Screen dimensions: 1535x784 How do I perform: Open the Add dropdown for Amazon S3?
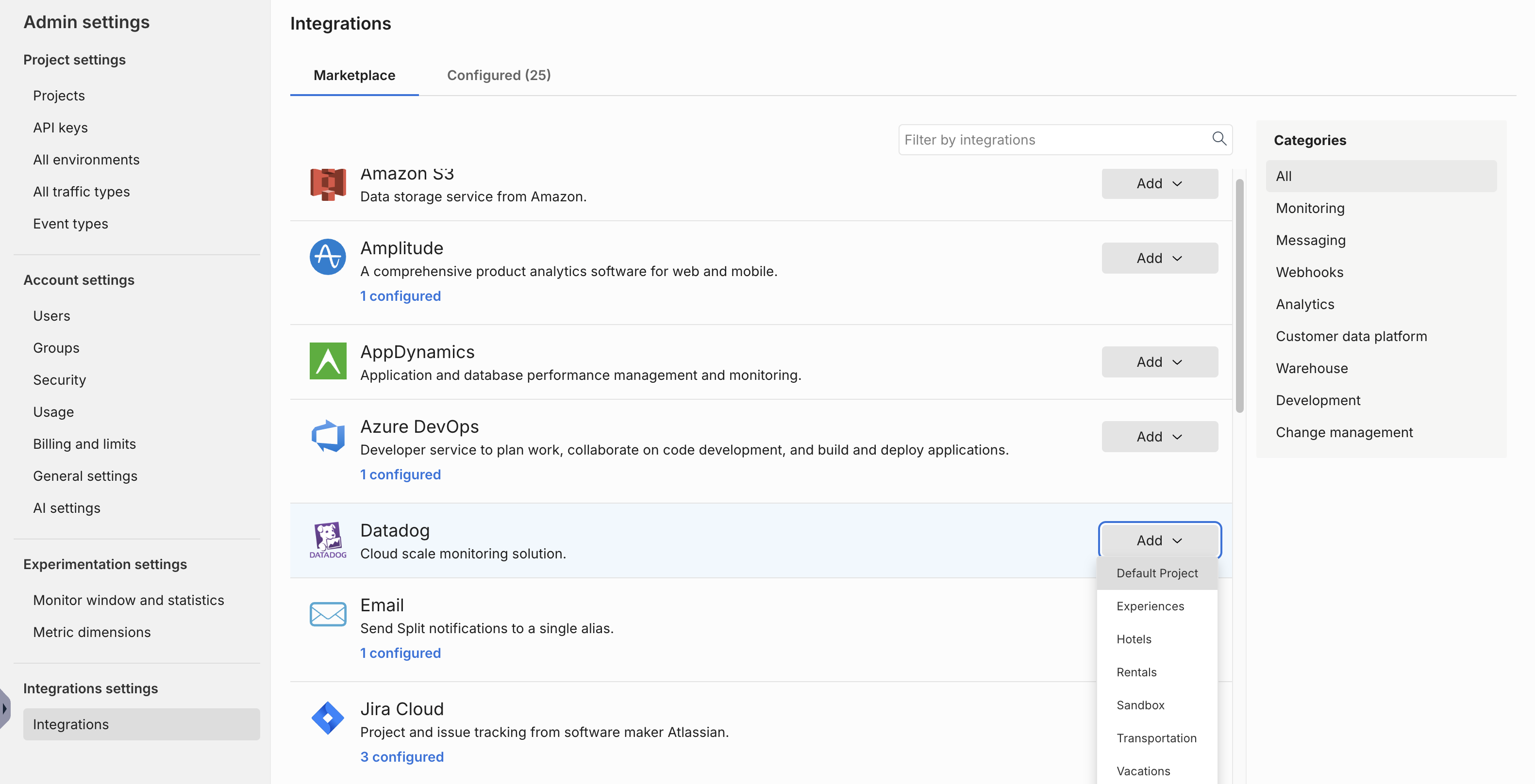click(x=1159, y=183)
